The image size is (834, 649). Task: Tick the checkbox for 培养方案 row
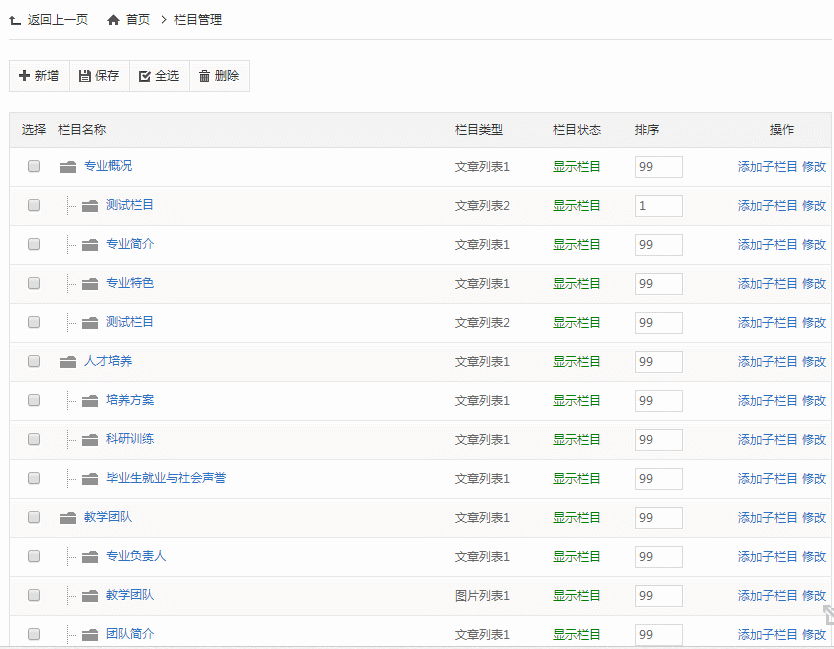(x=34, y=400)
